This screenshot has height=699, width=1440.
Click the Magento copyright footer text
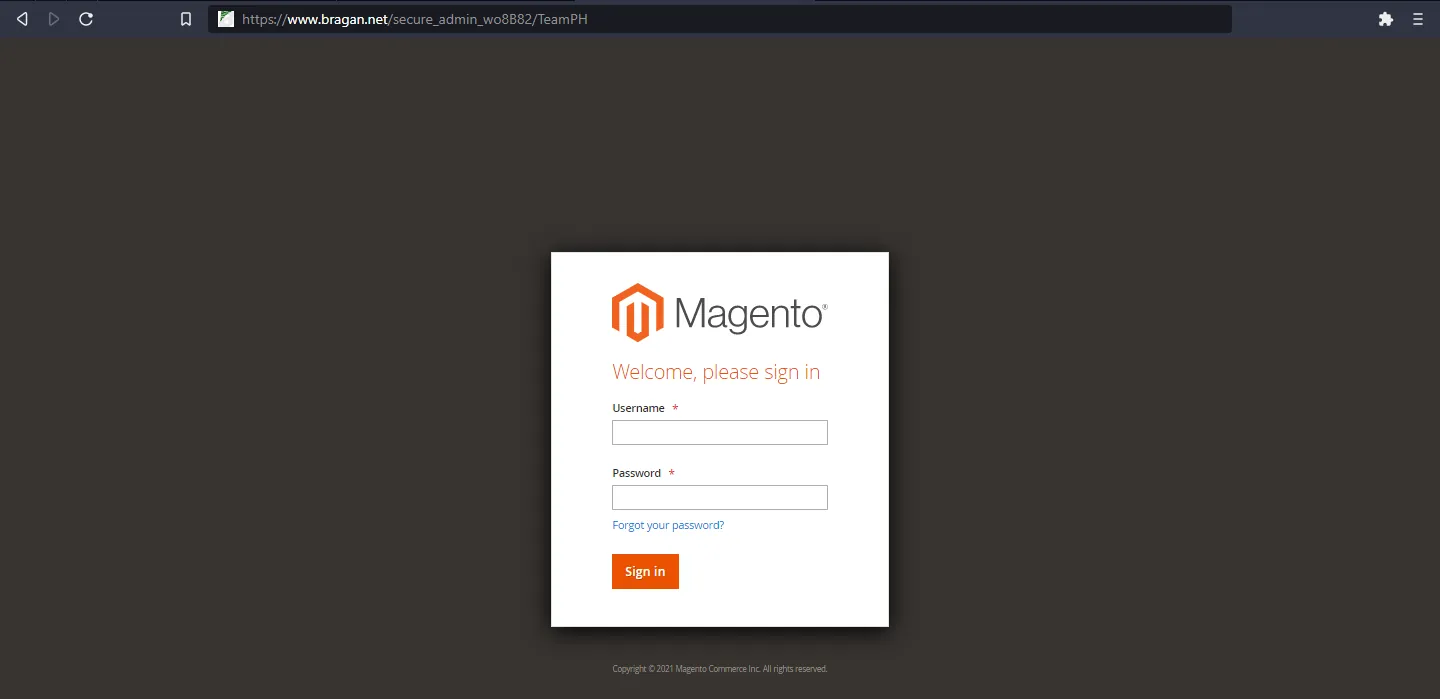pyautogui.click(x=720, y=669)
